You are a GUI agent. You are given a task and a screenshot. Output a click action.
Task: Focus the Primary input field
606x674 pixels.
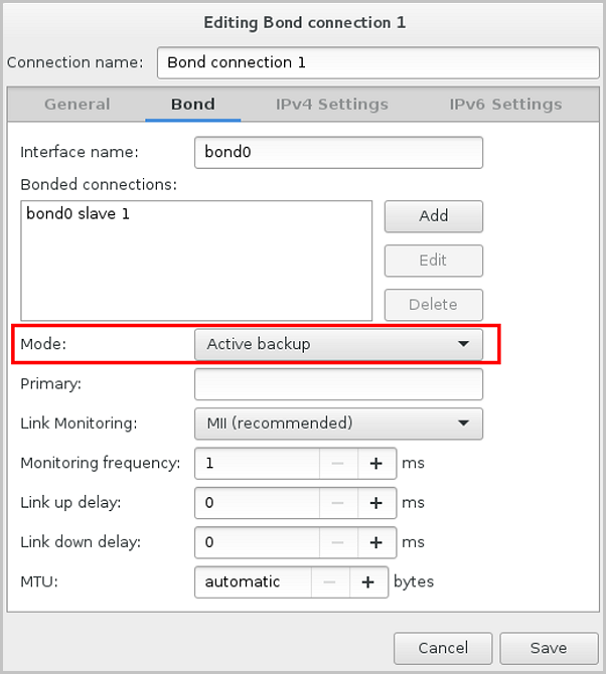[338, 384]
